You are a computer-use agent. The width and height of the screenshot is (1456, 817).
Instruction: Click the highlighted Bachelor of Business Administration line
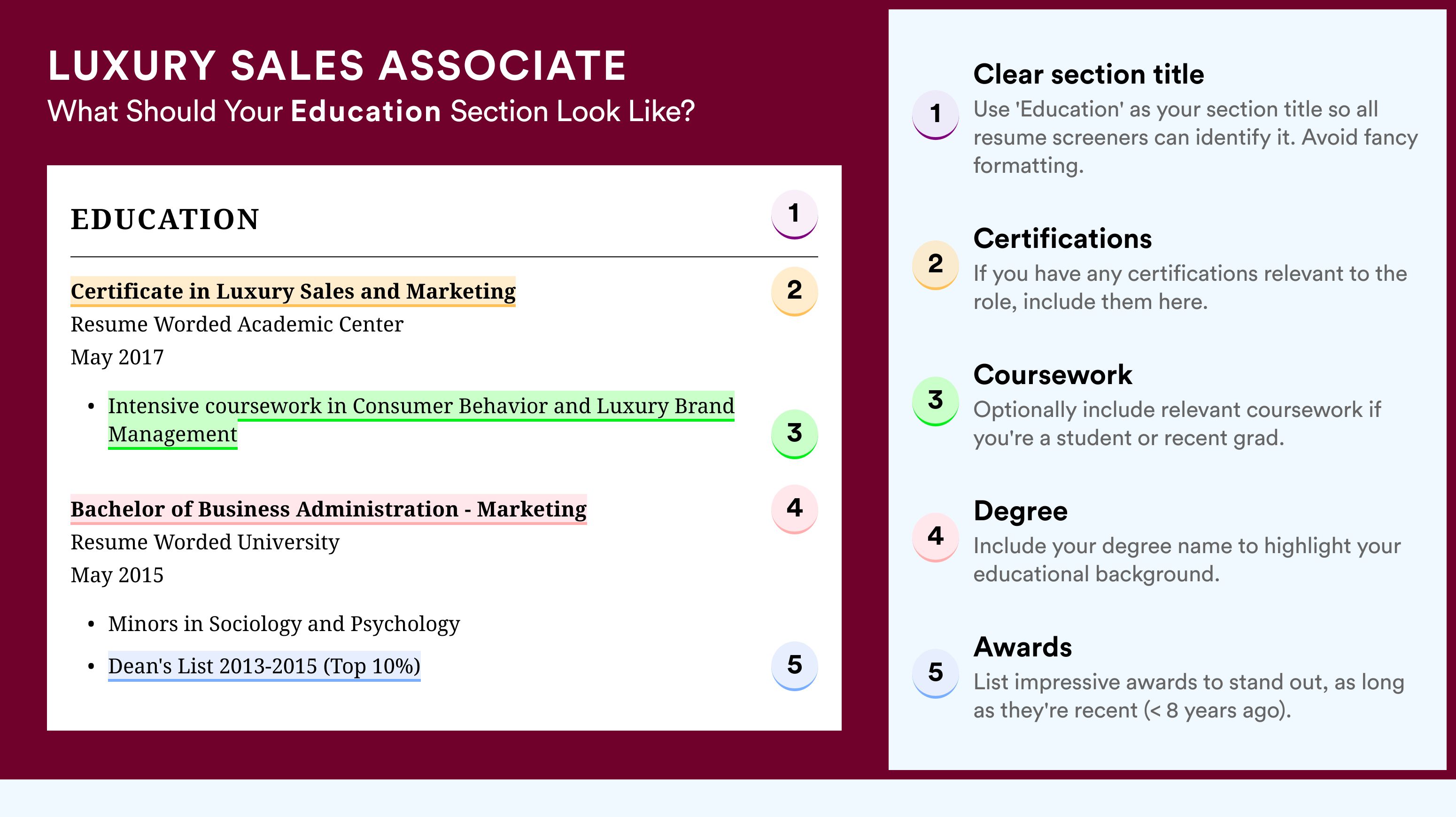click(x=328, y=509)
